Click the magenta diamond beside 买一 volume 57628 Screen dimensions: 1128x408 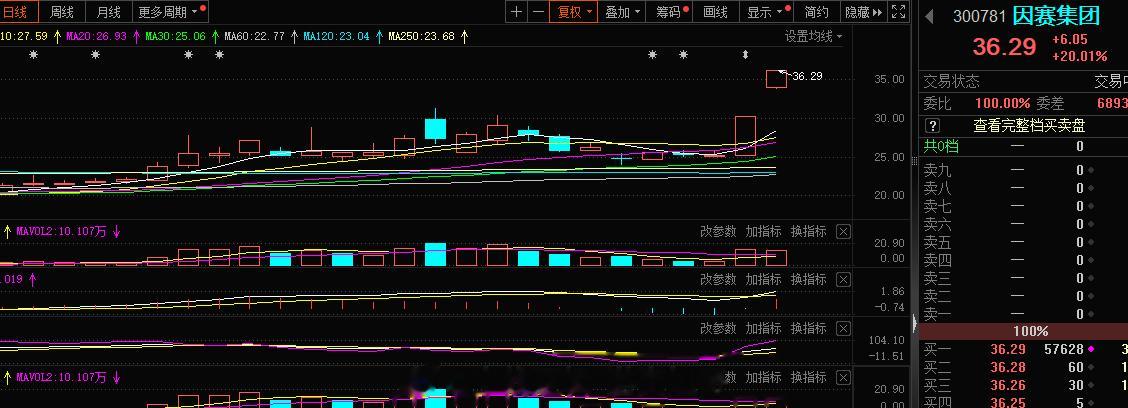pos(1091,349)
